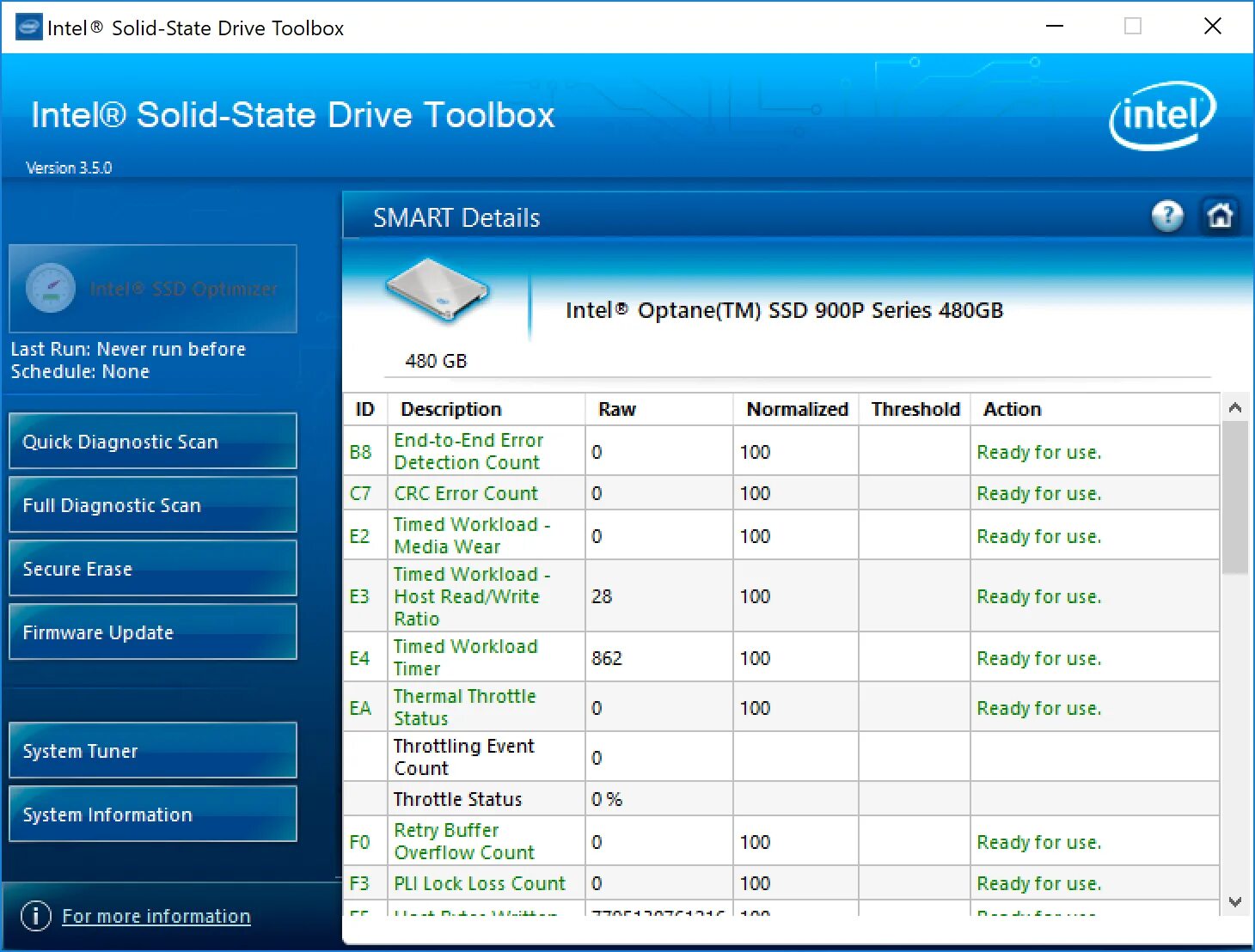Click the Version 3.5.0 label

coord(69,168)
